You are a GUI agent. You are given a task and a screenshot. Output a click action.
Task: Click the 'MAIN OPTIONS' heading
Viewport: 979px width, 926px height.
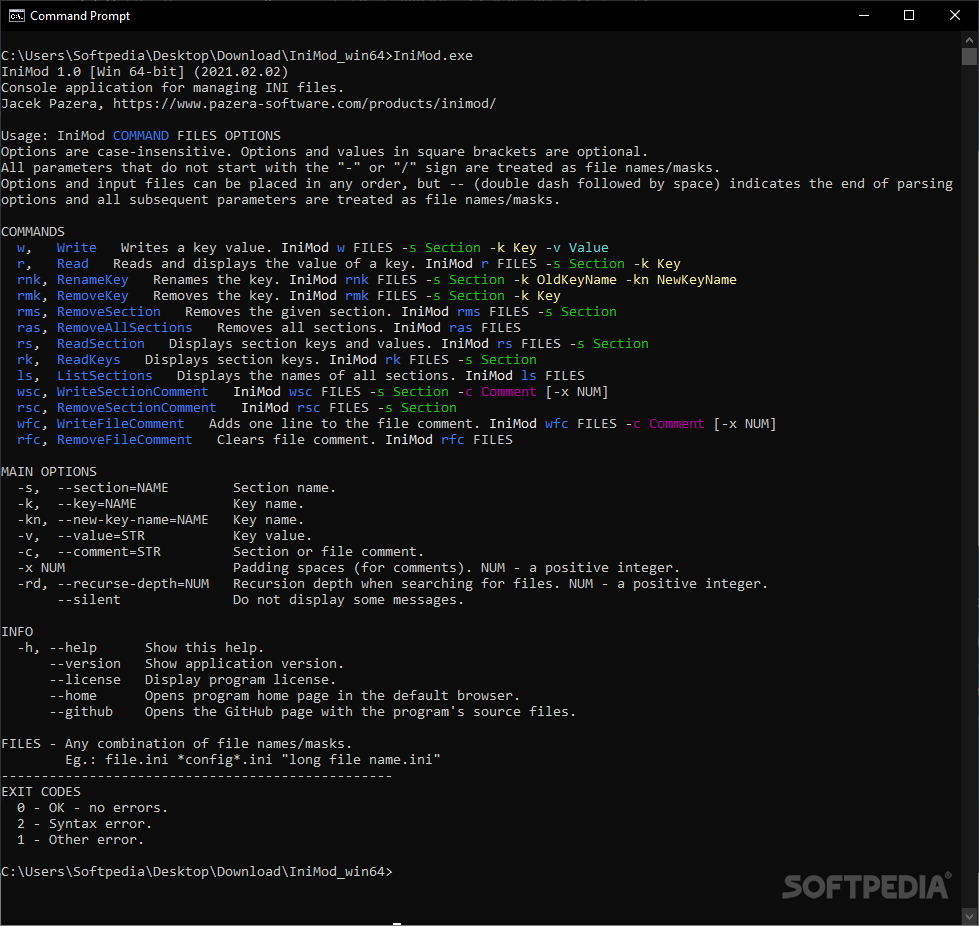49,472
